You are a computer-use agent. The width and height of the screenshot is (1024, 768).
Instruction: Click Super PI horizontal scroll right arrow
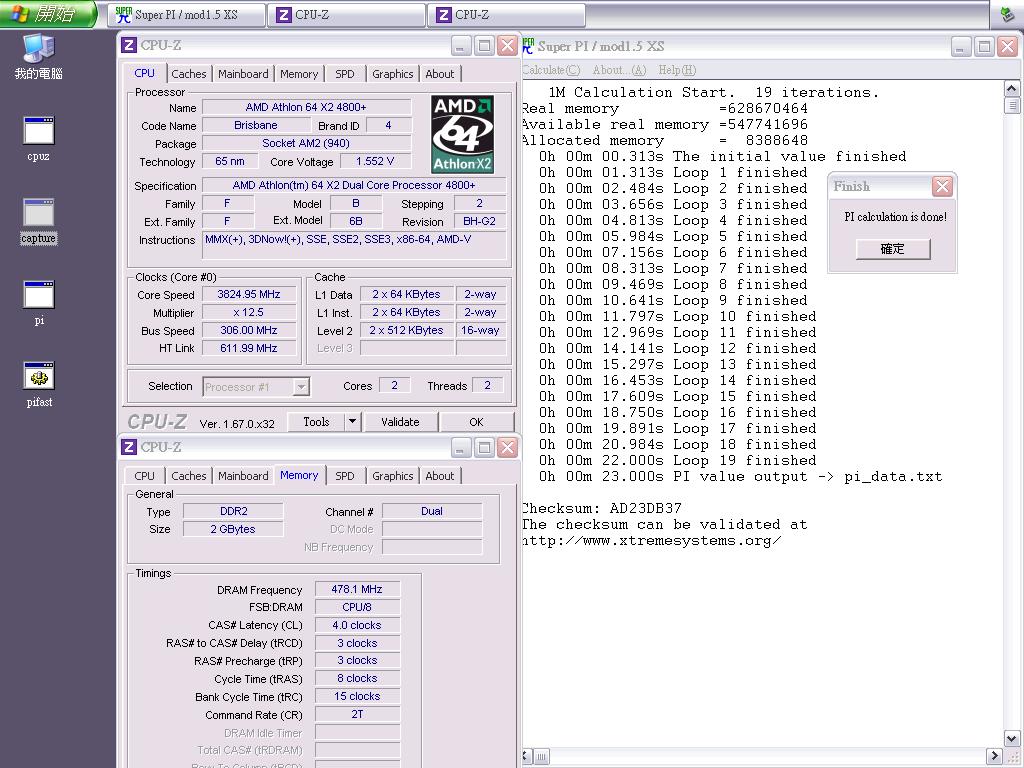pos(995,756)
